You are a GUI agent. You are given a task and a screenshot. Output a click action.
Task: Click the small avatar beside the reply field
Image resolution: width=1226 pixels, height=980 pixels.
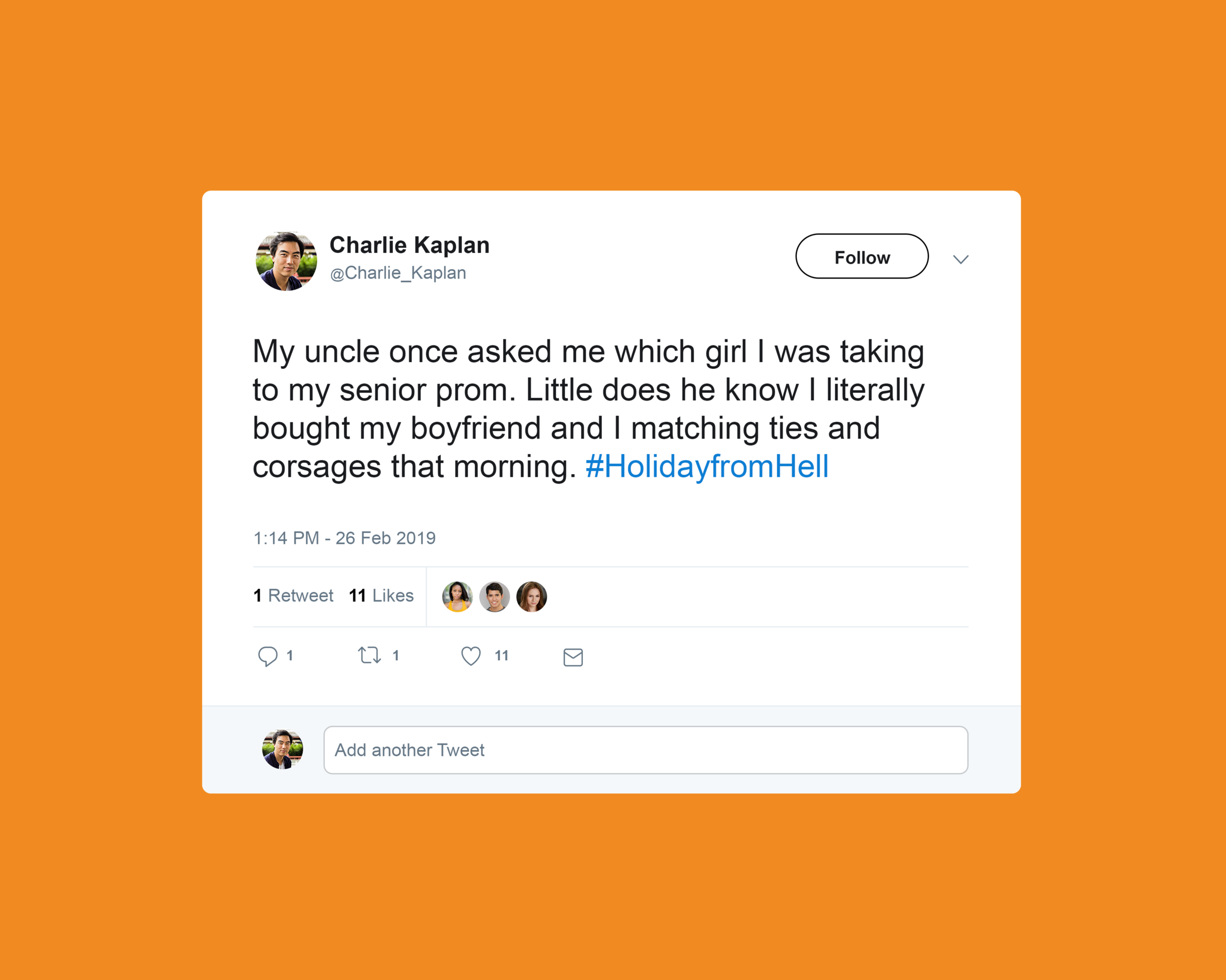283,749
